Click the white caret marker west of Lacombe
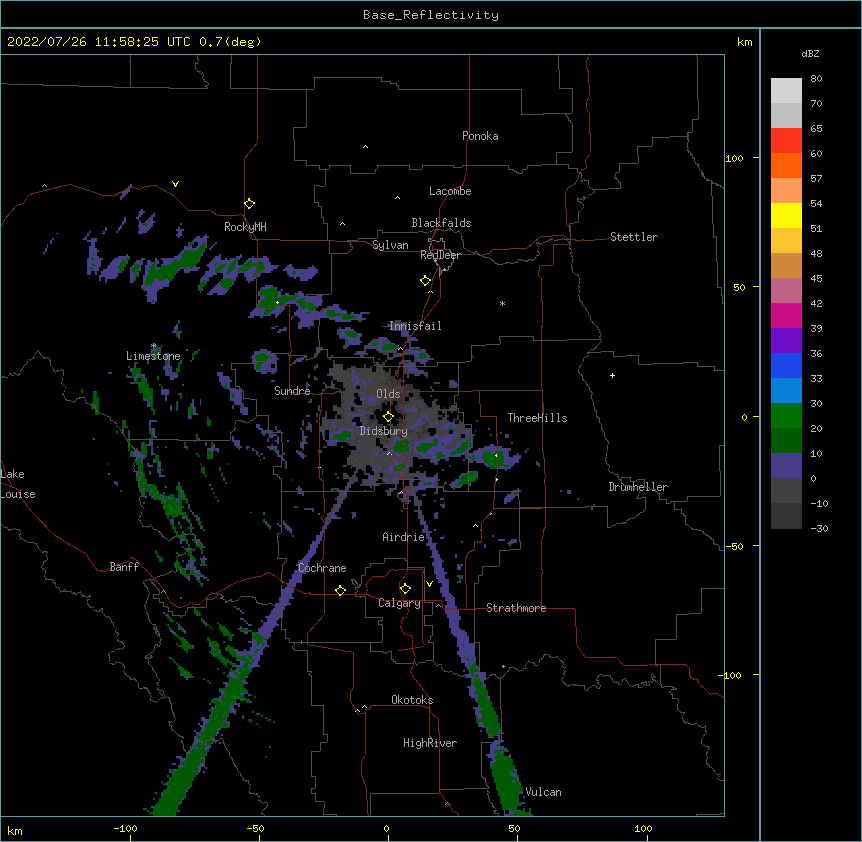Viewport: 862px width, 842px height. [x=397, y=198]
